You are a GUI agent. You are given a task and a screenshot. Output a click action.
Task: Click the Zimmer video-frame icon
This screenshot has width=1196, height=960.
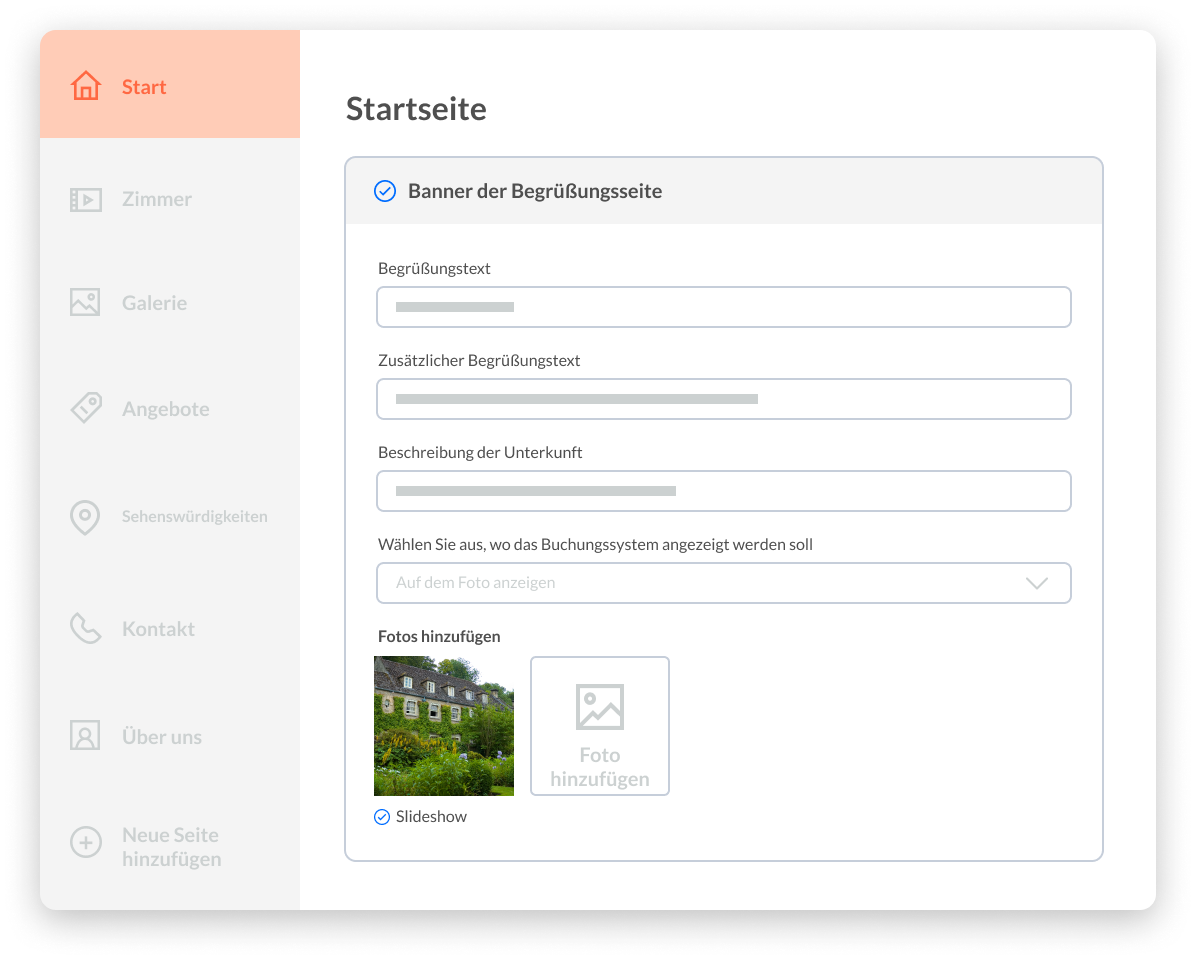pos(86,200)
